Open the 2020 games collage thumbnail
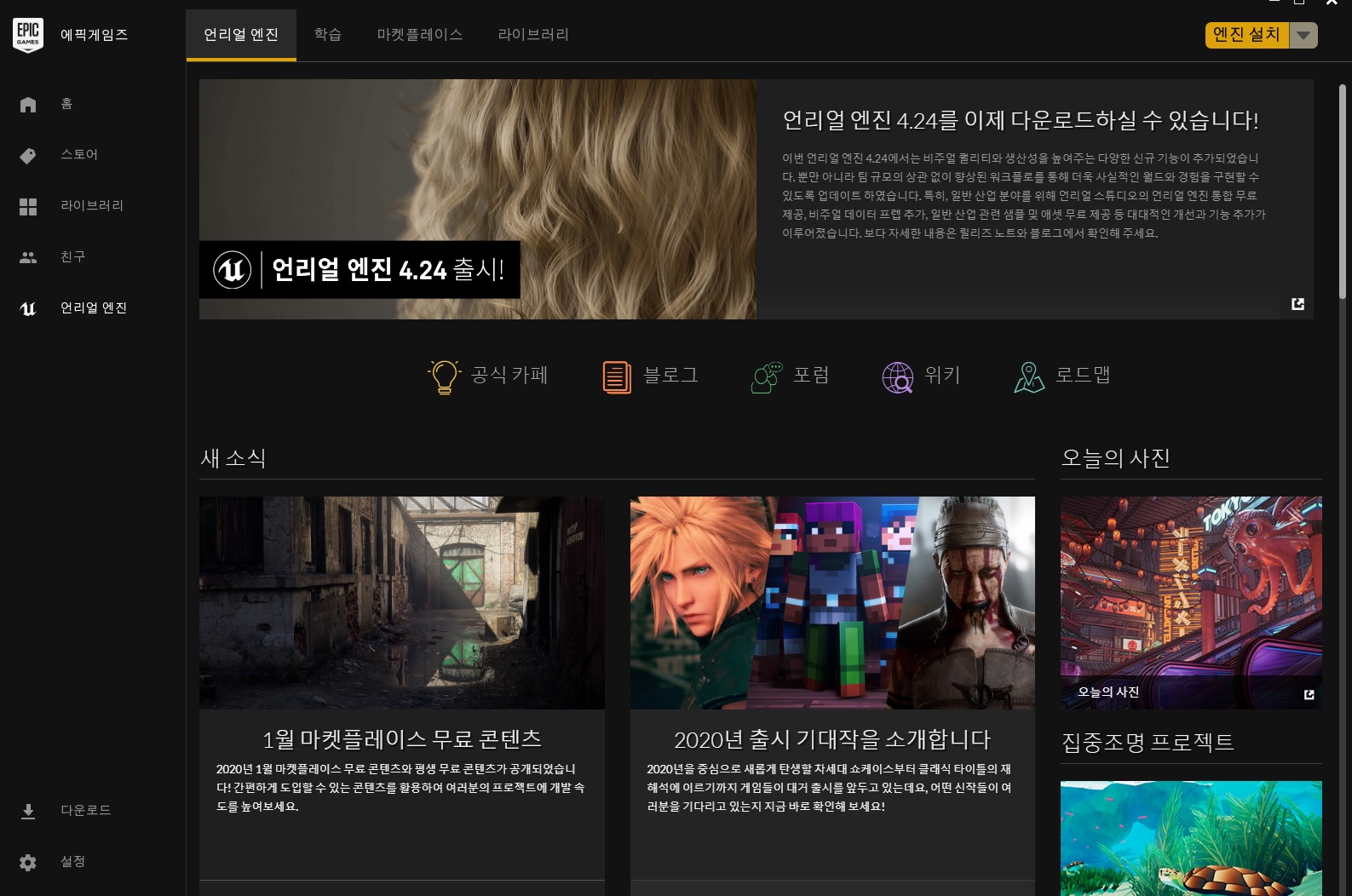 [x=832, y=603]
